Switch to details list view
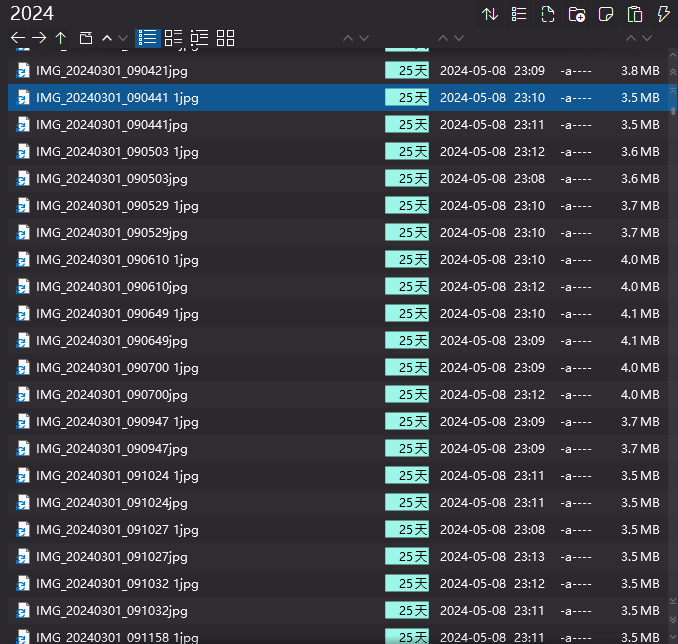The image size is (678, 644). tap(147, 38)
